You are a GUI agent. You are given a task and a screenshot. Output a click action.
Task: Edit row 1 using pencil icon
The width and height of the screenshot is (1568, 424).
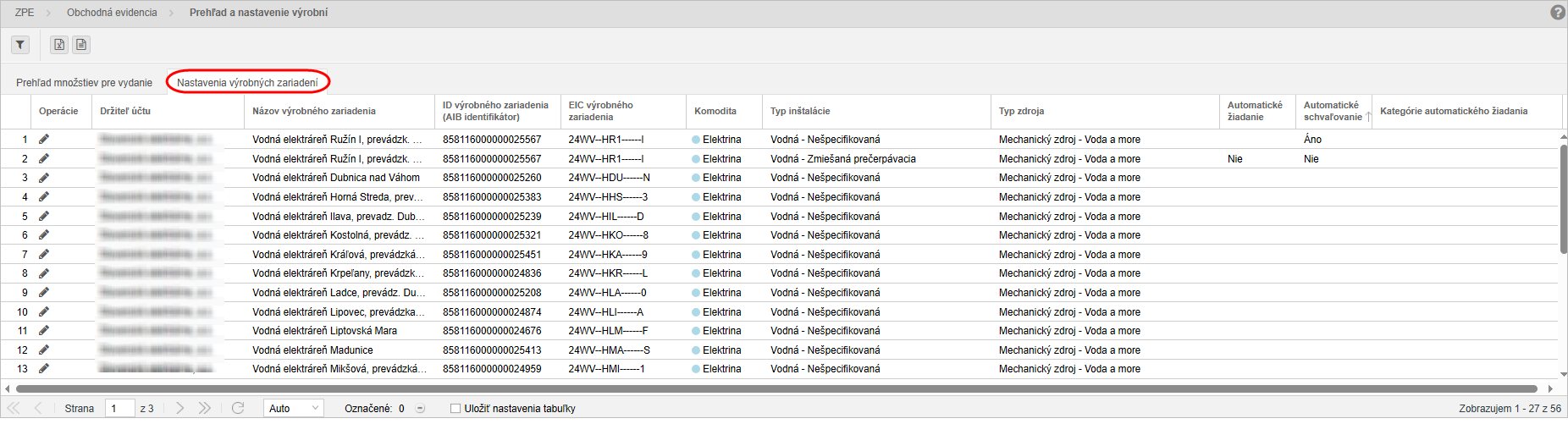[x=44, y=139]
